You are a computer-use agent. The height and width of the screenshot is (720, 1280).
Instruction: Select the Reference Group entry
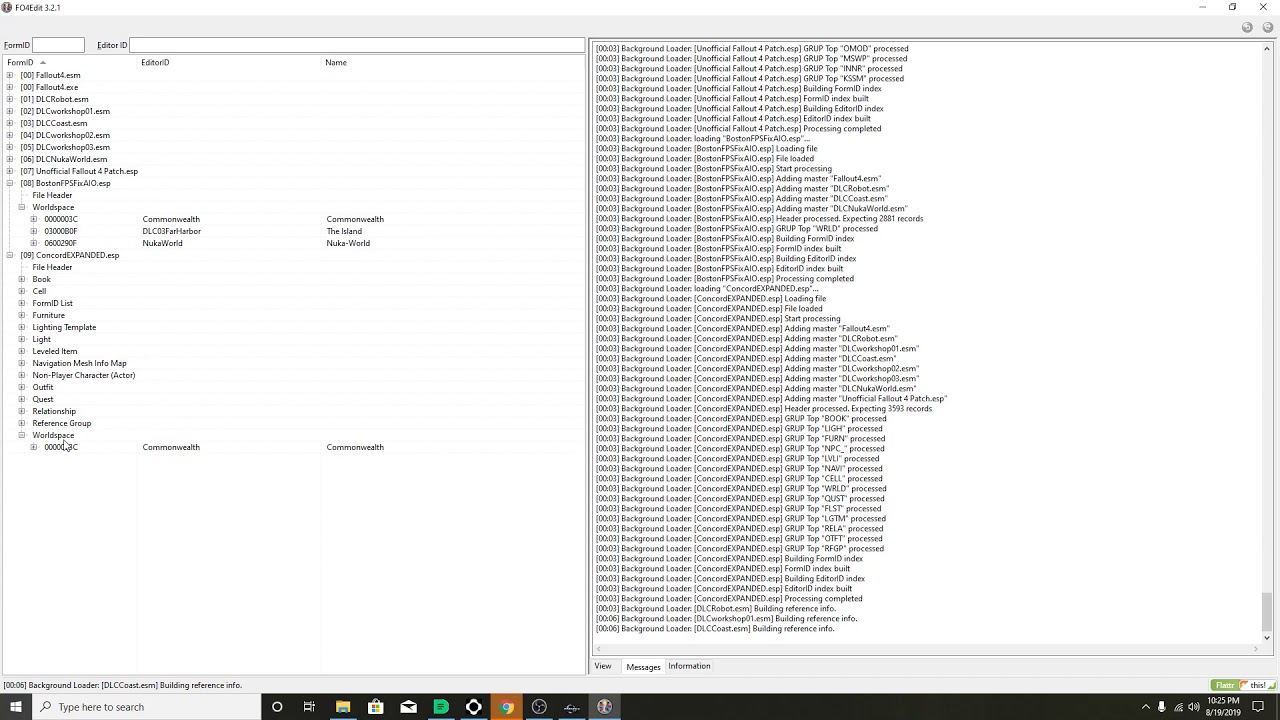61,423
